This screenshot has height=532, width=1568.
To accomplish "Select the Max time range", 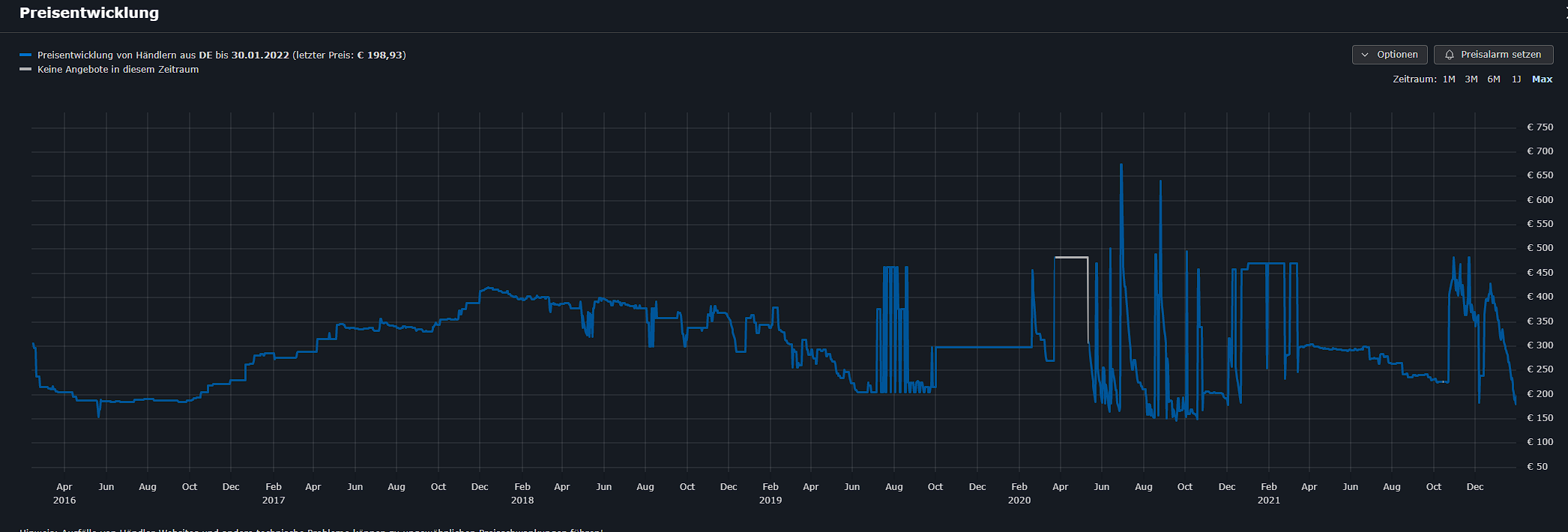I will [x=1543, y=79].
